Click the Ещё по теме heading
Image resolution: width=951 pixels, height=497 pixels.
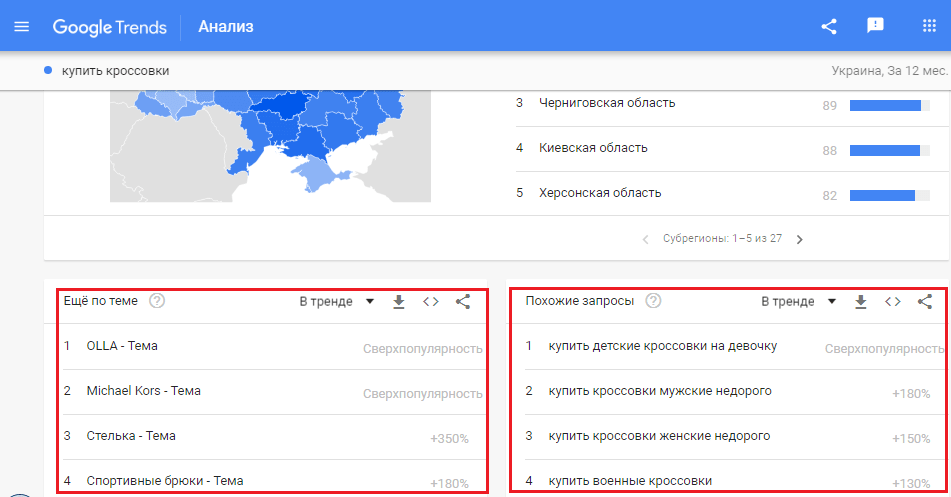101,301
